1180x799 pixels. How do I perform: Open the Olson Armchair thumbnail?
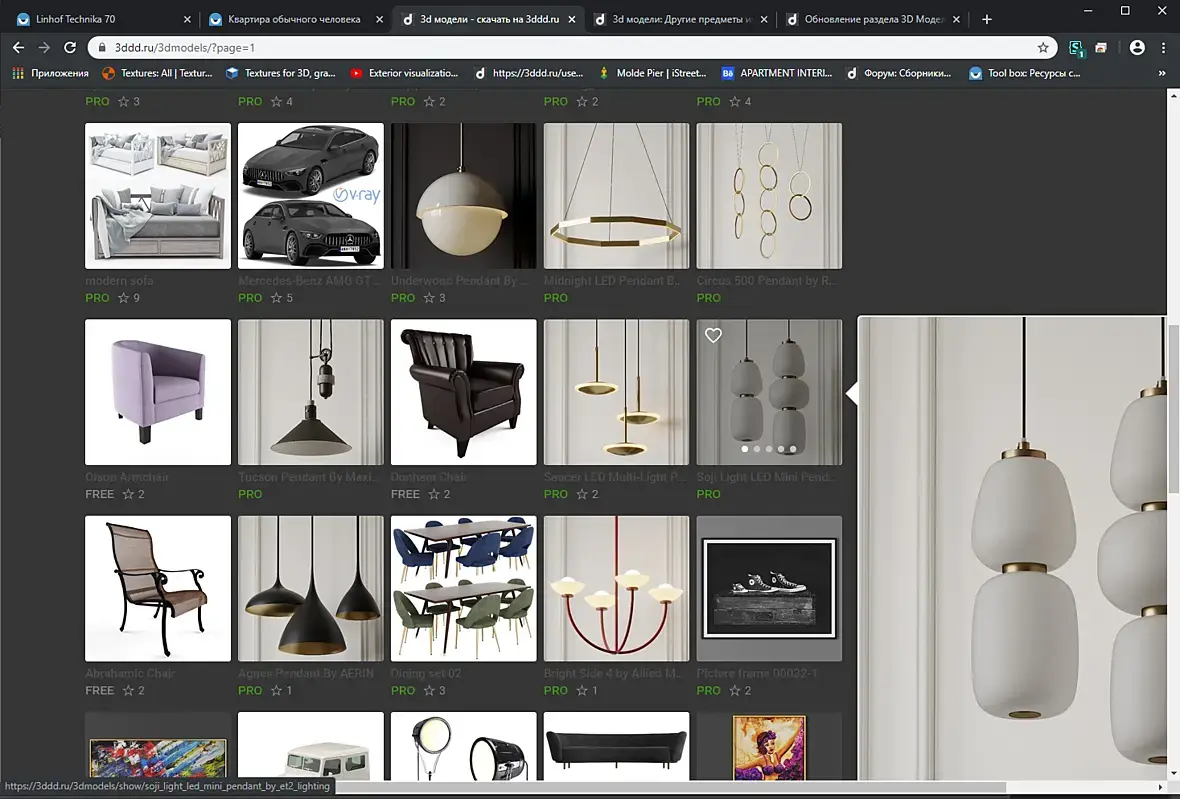158,392
